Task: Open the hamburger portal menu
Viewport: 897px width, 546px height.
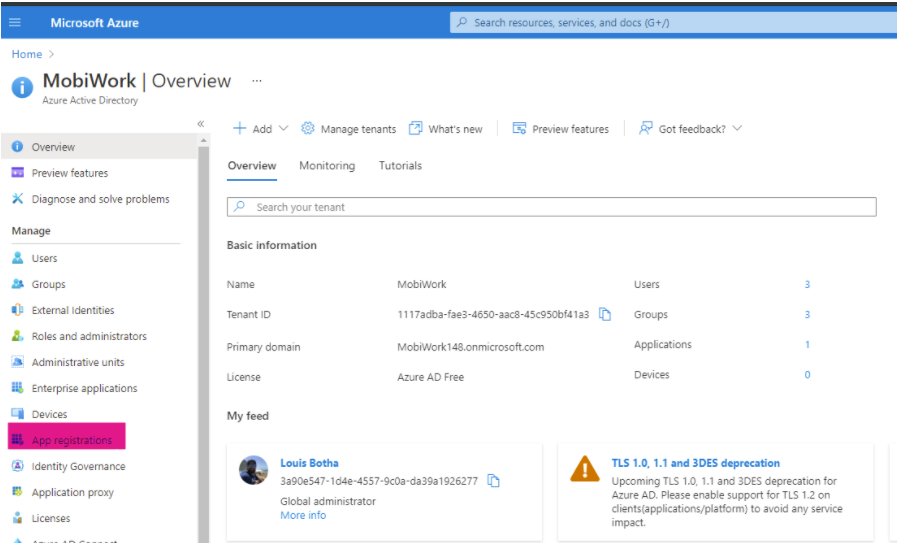Action: 15,22
